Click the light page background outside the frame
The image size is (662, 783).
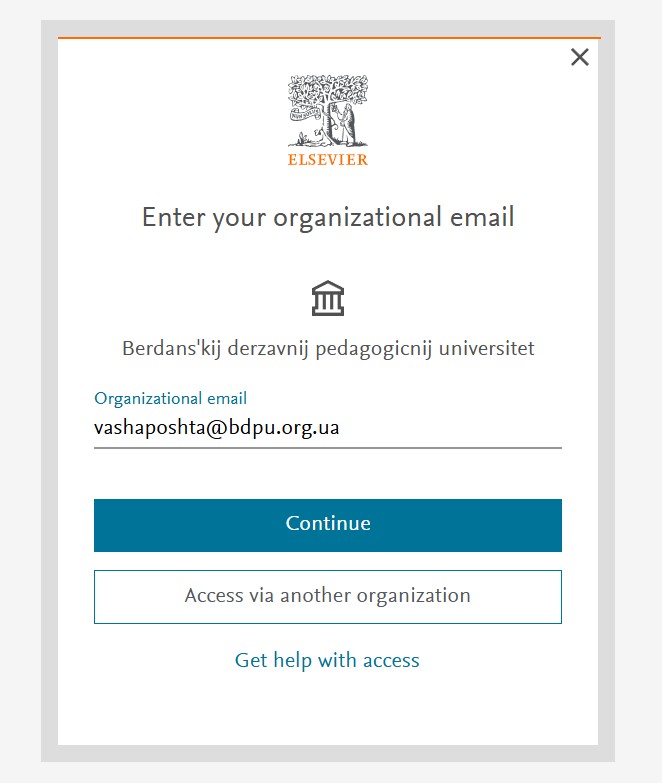coord(20,400)
